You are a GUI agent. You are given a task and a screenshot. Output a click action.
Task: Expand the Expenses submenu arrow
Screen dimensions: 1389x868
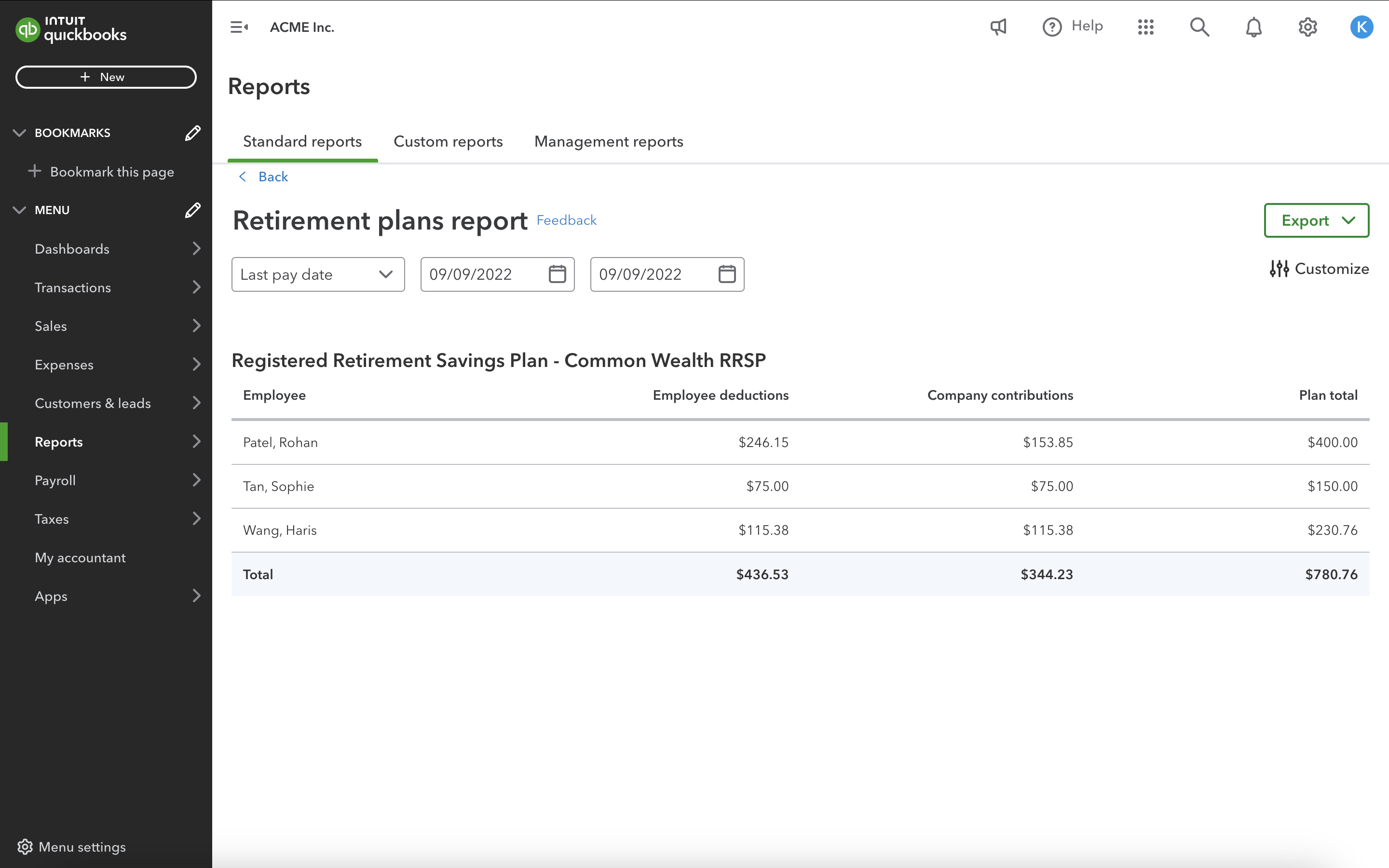196,364
